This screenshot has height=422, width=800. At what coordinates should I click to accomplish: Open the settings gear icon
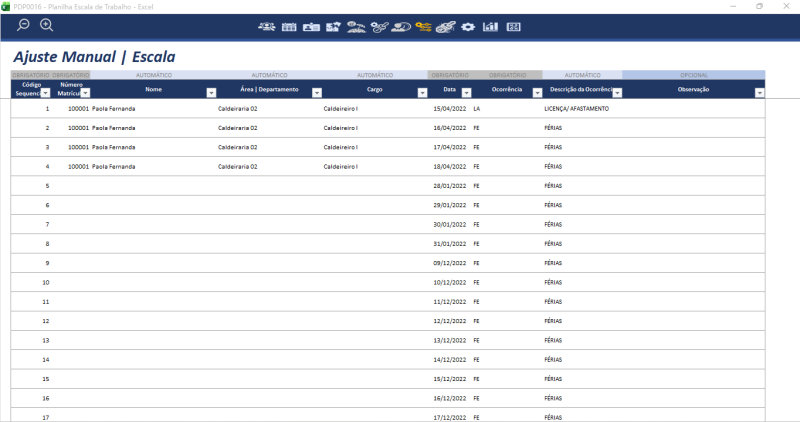tap(468, 26)
